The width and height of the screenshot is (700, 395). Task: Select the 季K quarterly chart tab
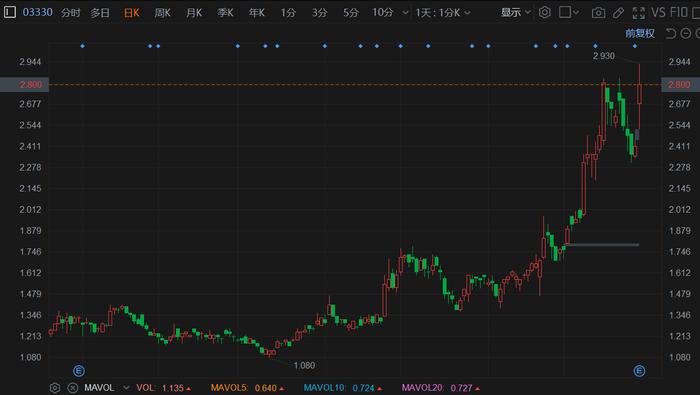(225, 13)
